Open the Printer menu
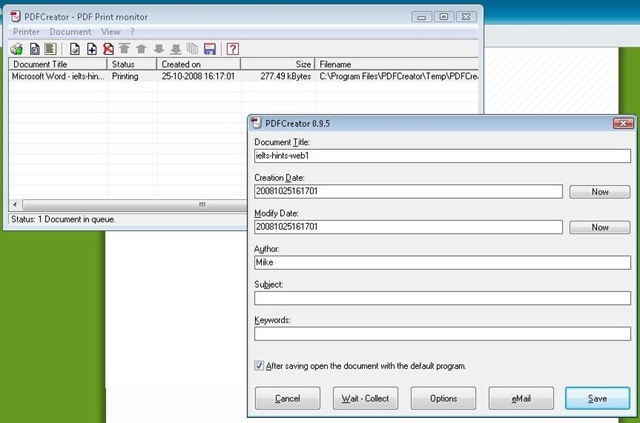Image resolution: width=640 pixels, height=423 pixels. click(x=26, y=32)
